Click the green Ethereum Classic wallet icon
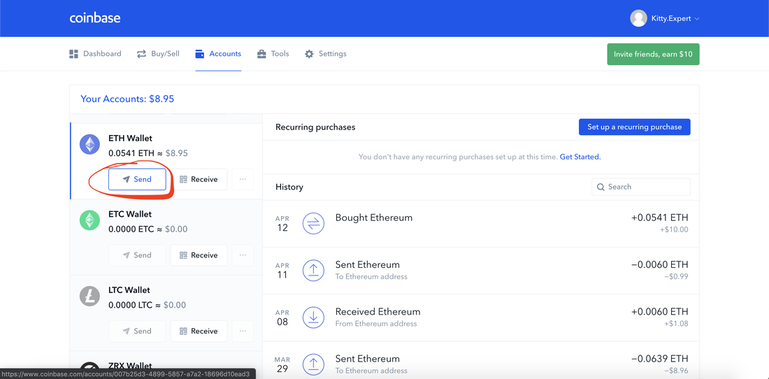This screenshot has height=379, width=769. (x=90, y=221)
